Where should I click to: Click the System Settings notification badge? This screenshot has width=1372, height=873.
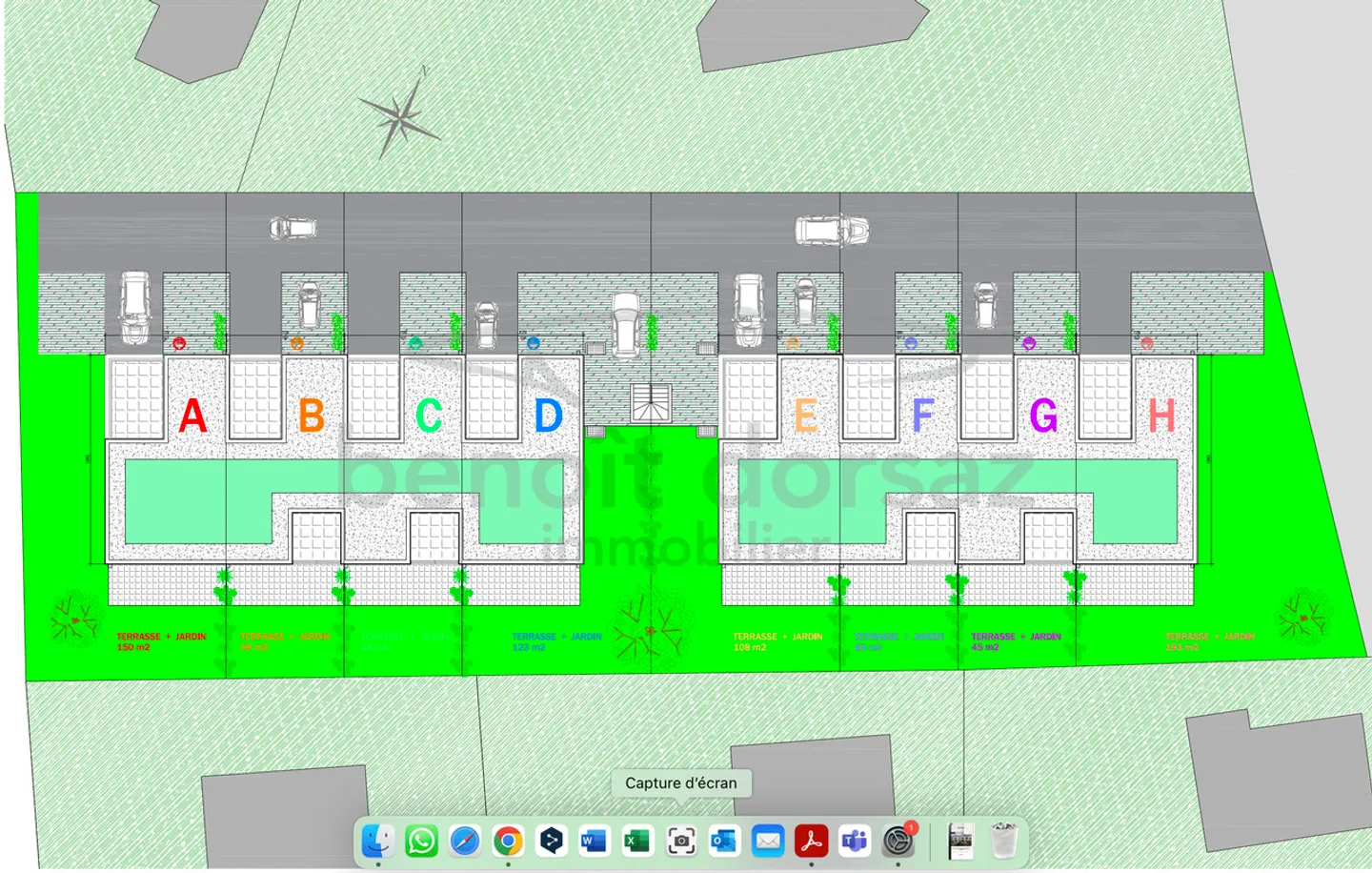point(910,827)
